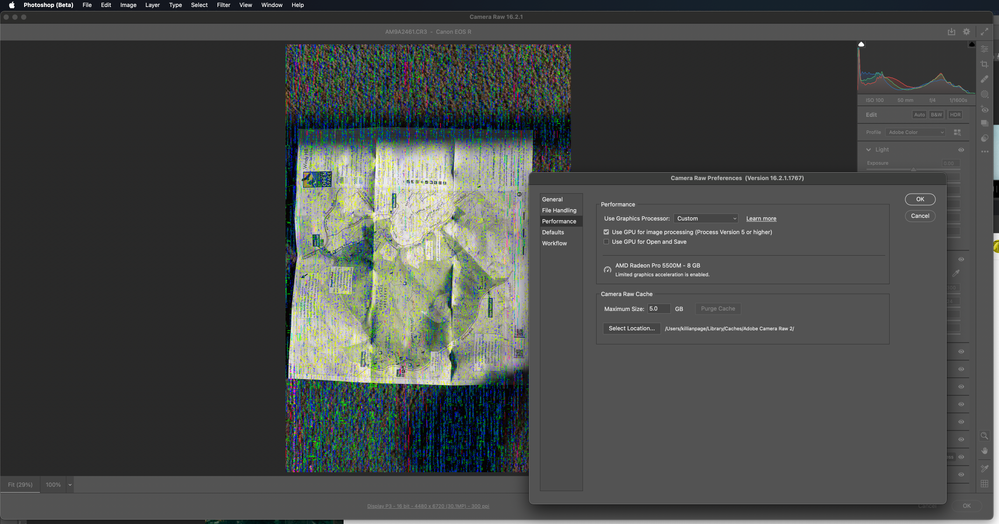999x524 pixels.
Task: Click the Maximum Size cache input field
Action: tap(659, 309)
